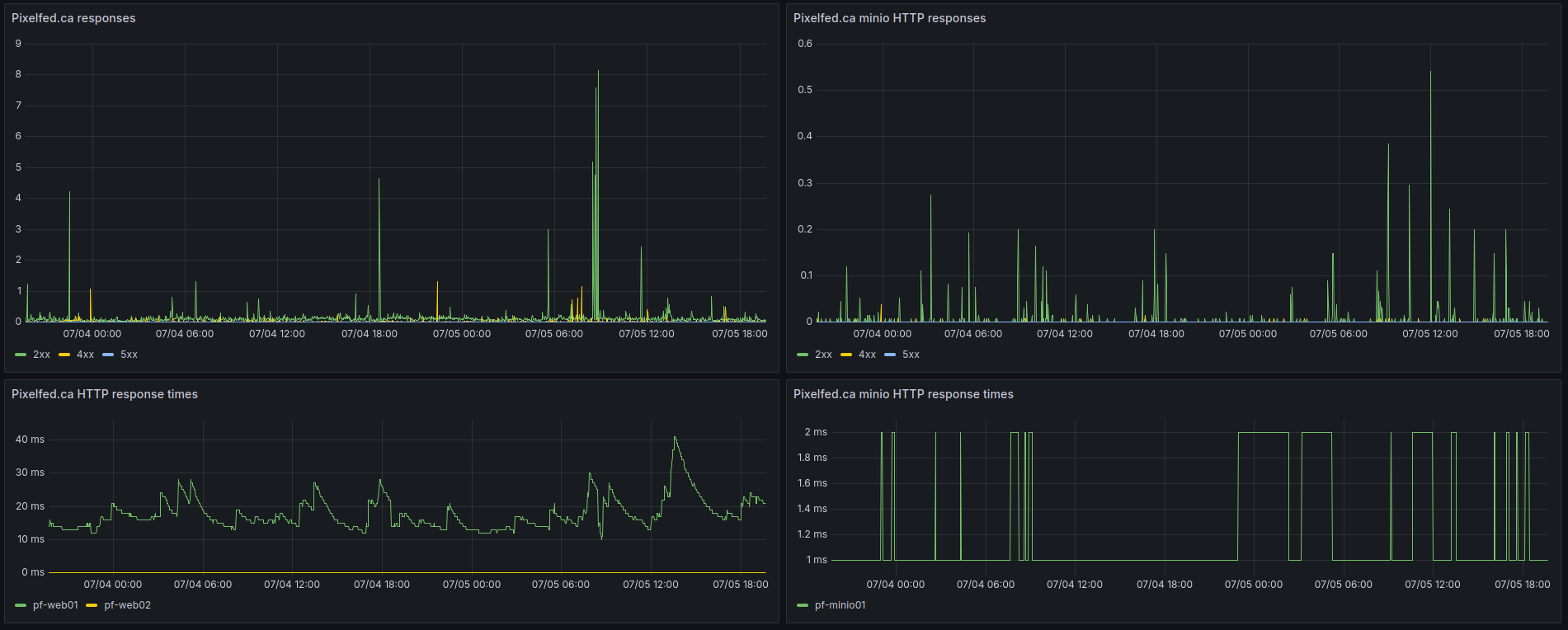Viewport: 1568px width, 630px height.
Task: Click '07/04 18:00' label in minio HTTP responses panel
Action: point(1156,334)
